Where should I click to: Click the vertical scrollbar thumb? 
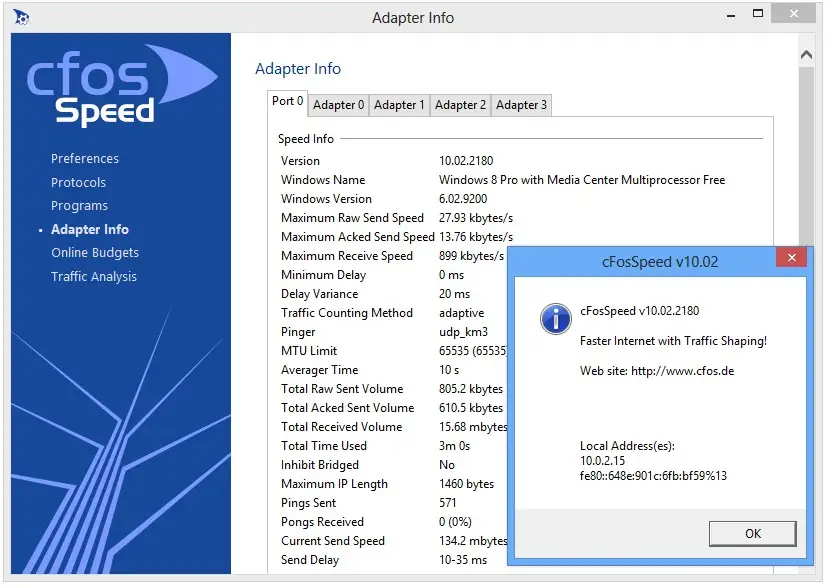806,156
